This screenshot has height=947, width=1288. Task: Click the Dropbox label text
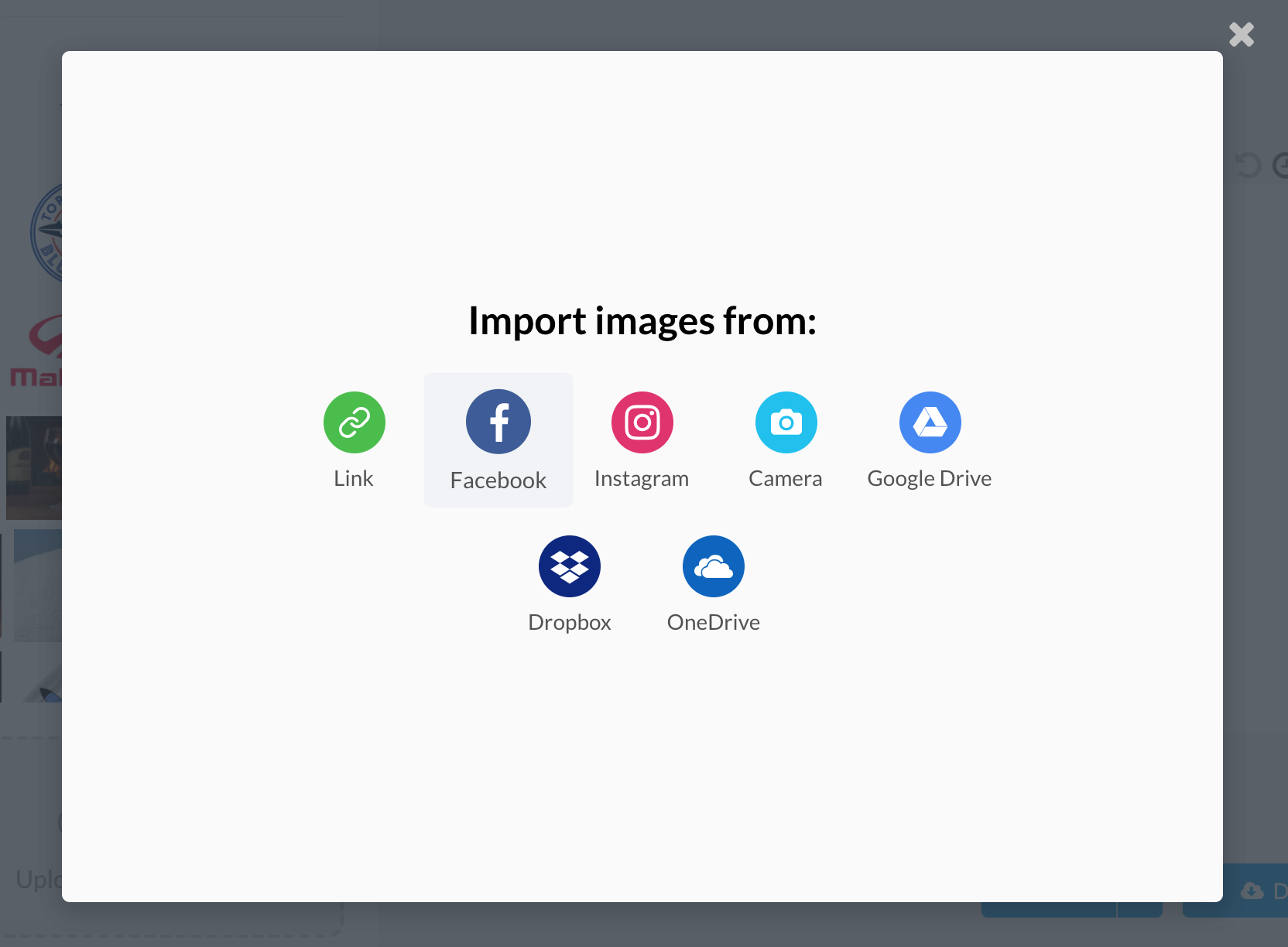point(570,621)
